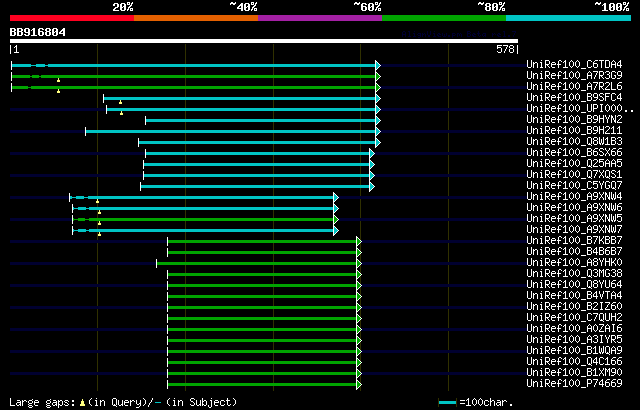Open the UniRef100_B6SX66 label

click(574, 152)
